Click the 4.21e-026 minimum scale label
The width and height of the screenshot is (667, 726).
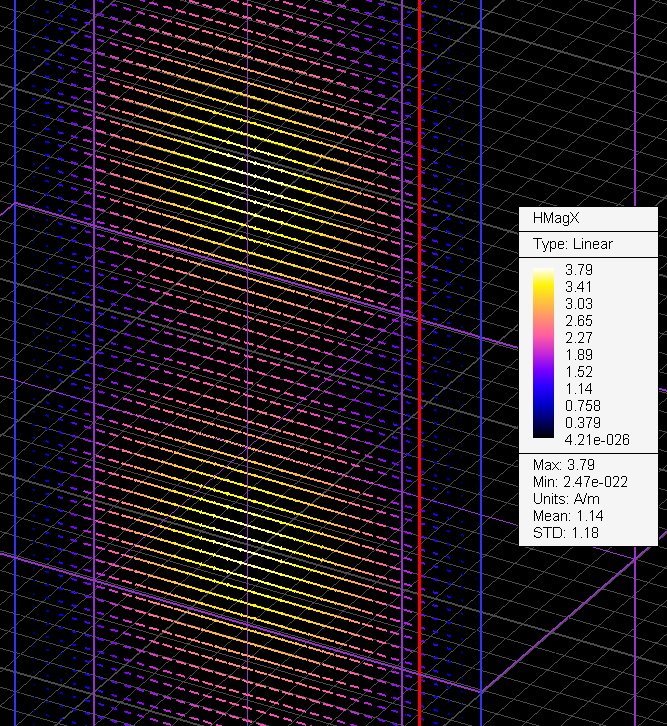point(595,439)
